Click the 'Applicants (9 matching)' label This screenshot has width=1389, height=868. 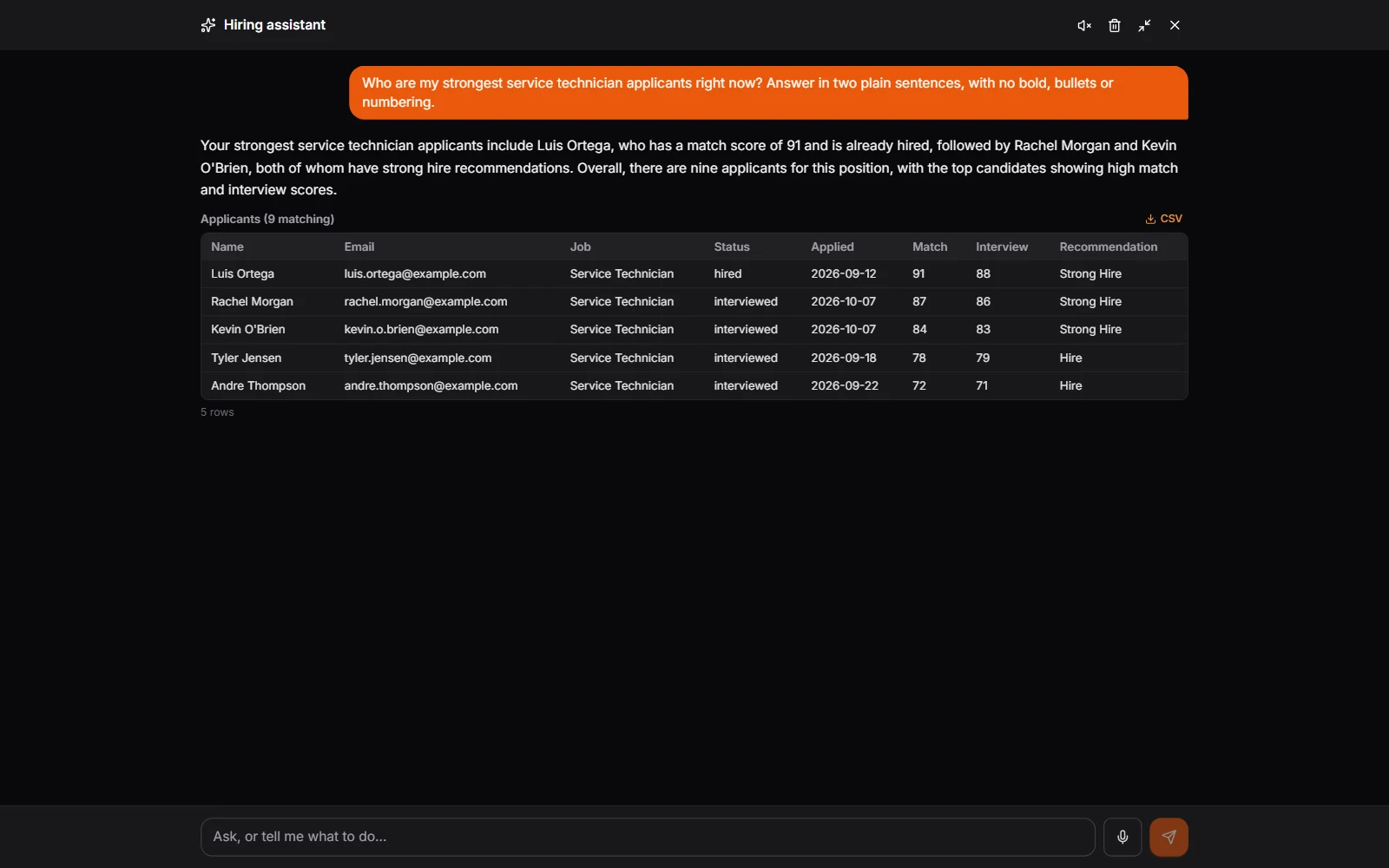pos(267,219)
